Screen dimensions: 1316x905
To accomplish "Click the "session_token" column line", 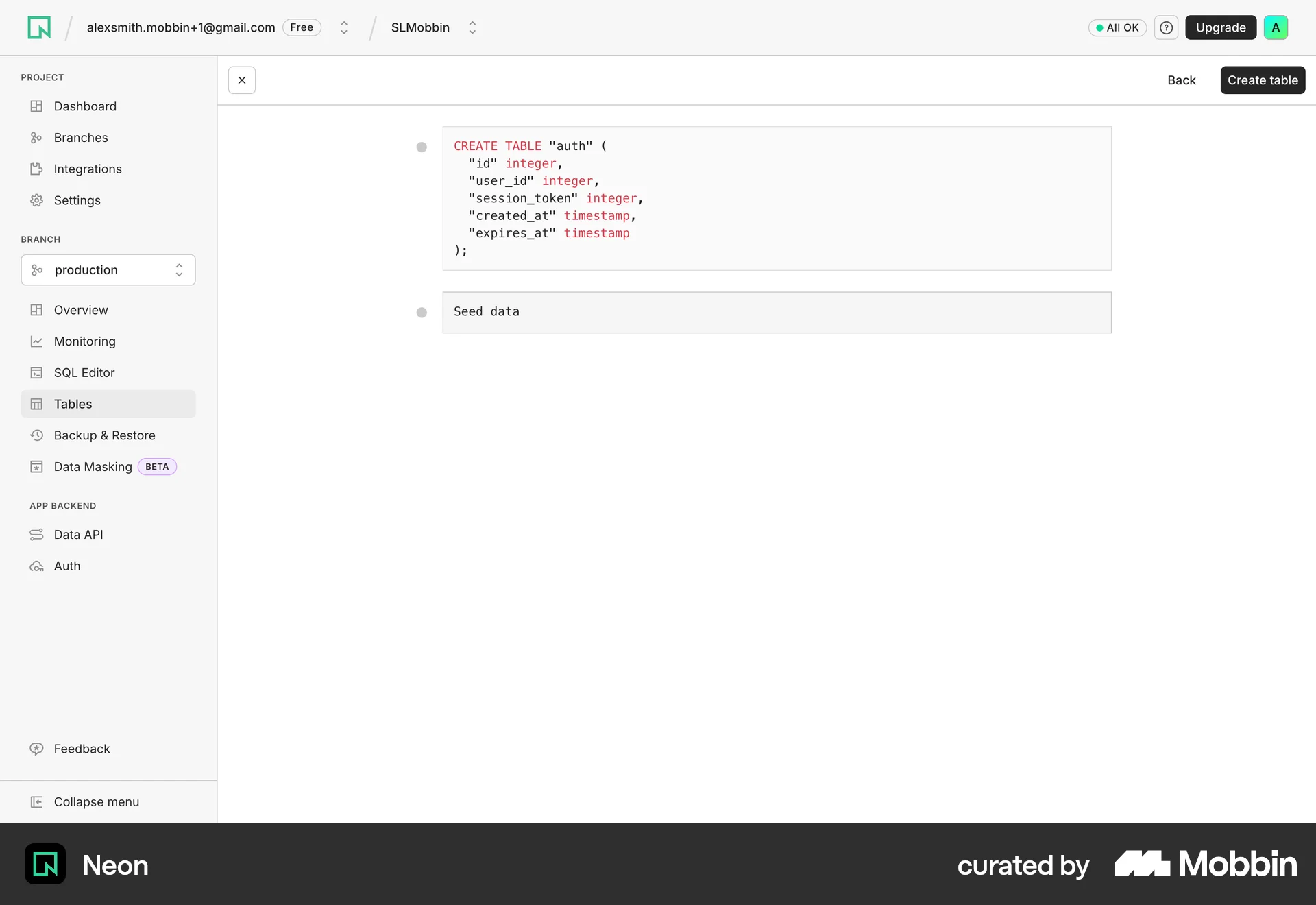I will click(x=556, y=198).
